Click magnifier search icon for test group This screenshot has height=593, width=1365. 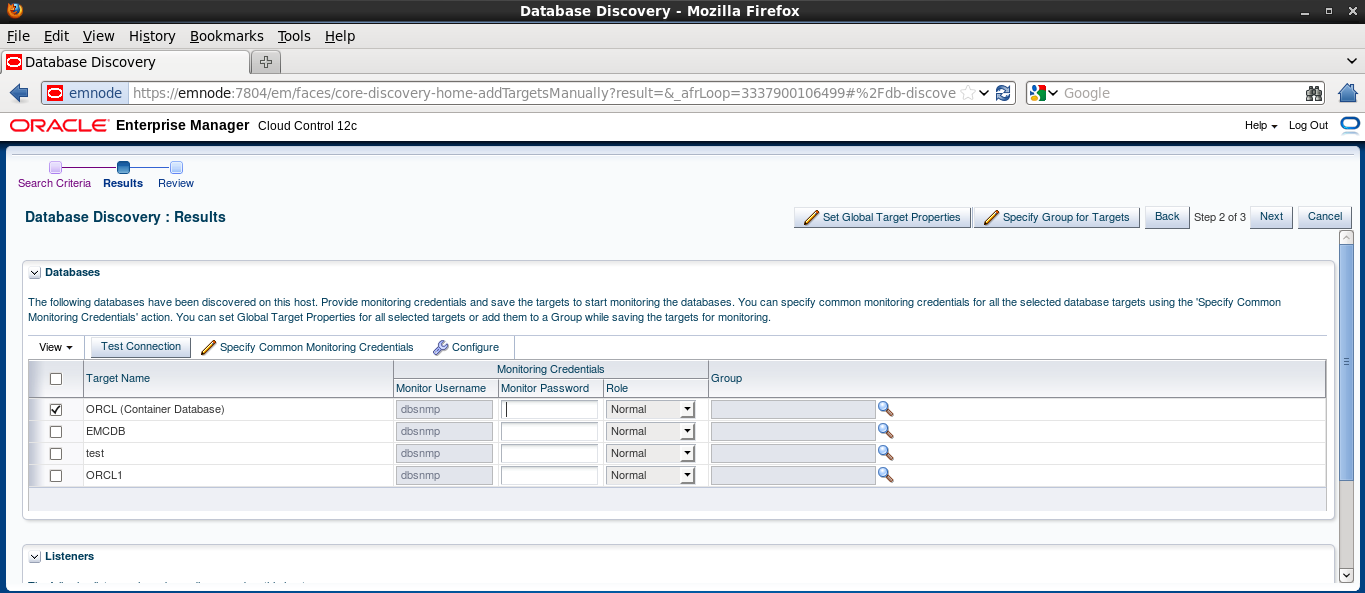pyautogui.click(x=885, y=453)
